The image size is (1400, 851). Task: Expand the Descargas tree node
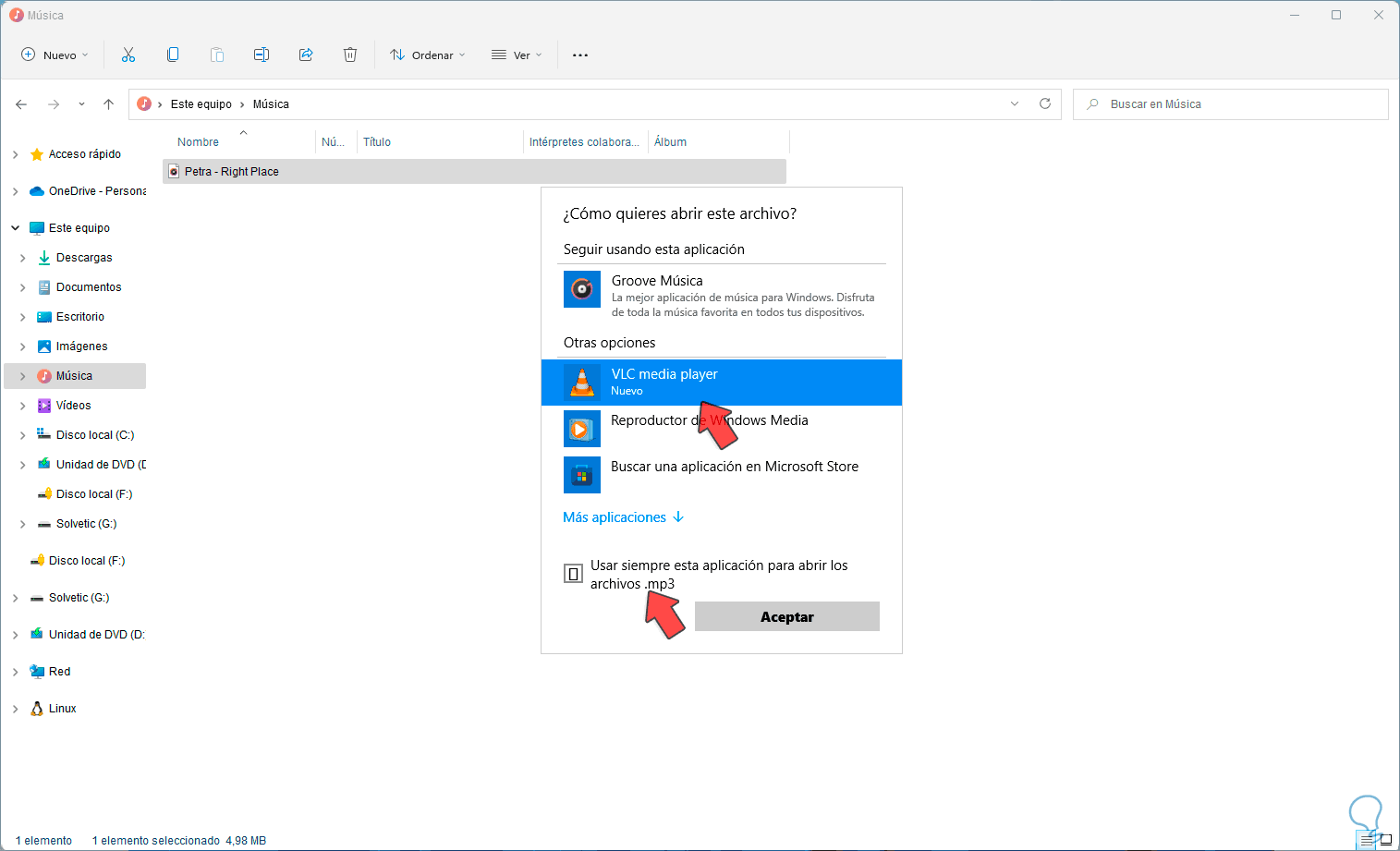[x=23, y=258]
